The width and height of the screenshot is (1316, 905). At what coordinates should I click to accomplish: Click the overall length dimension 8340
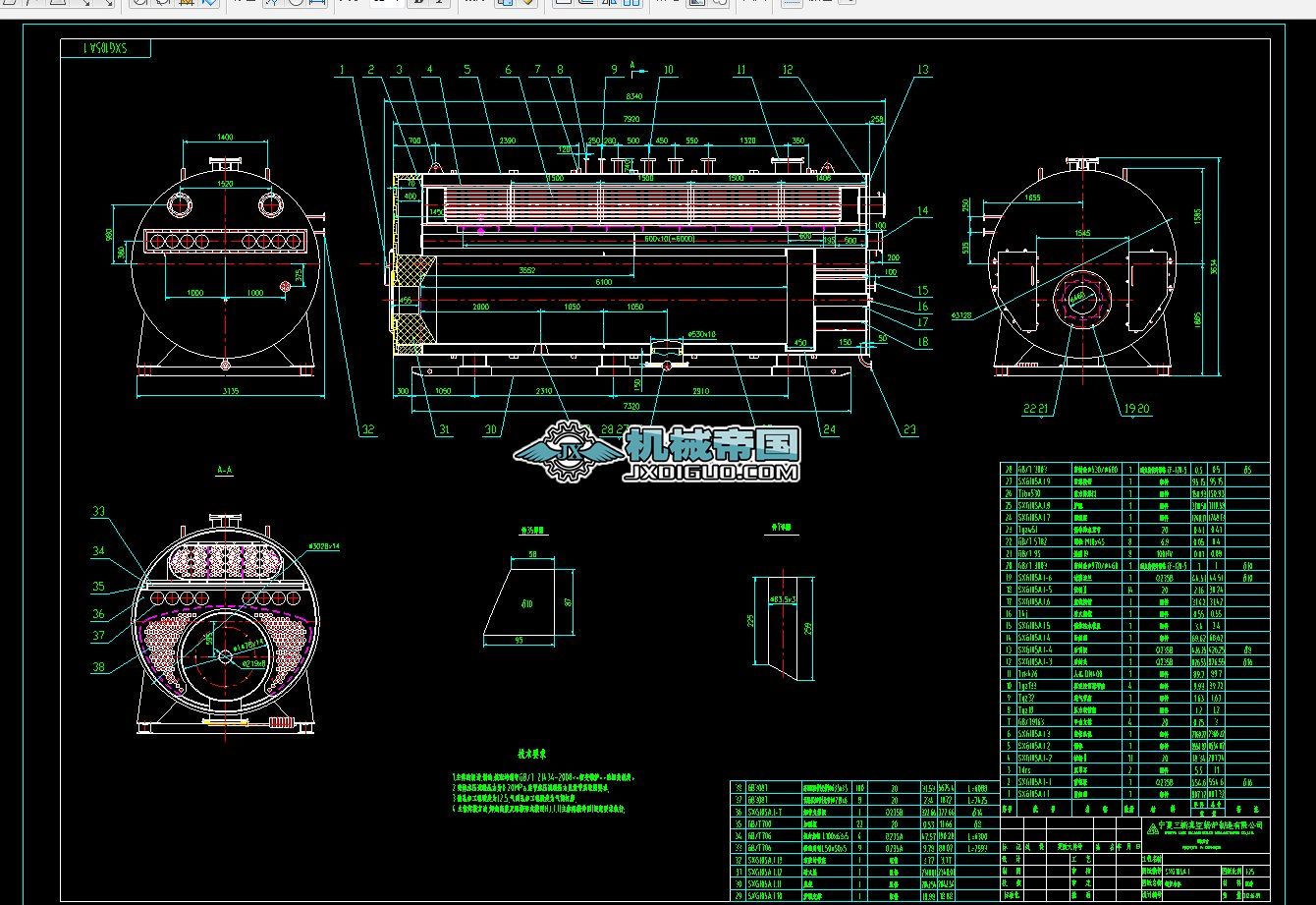tap(634, 95)
